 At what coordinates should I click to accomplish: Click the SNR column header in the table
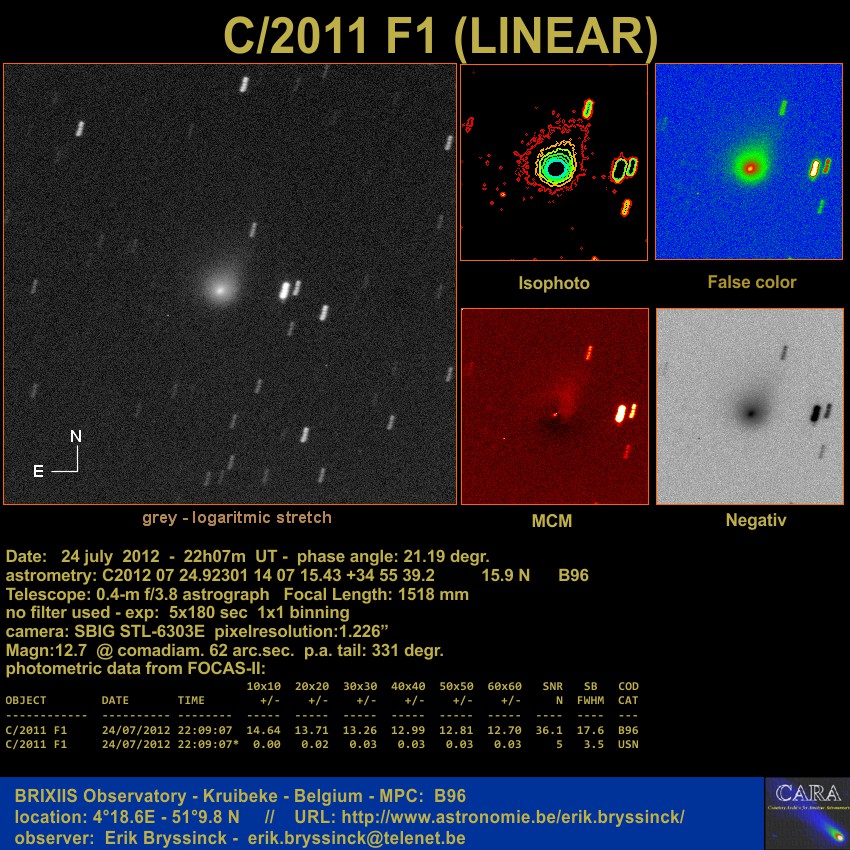552,687
